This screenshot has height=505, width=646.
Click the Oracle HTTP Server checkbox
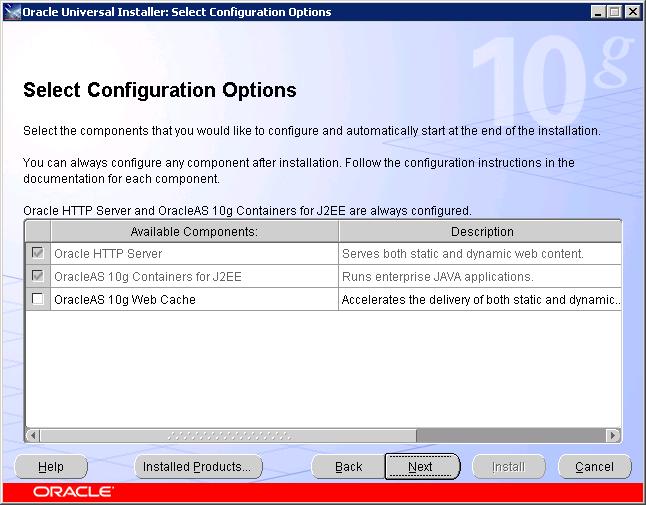(x=37, y=252)
